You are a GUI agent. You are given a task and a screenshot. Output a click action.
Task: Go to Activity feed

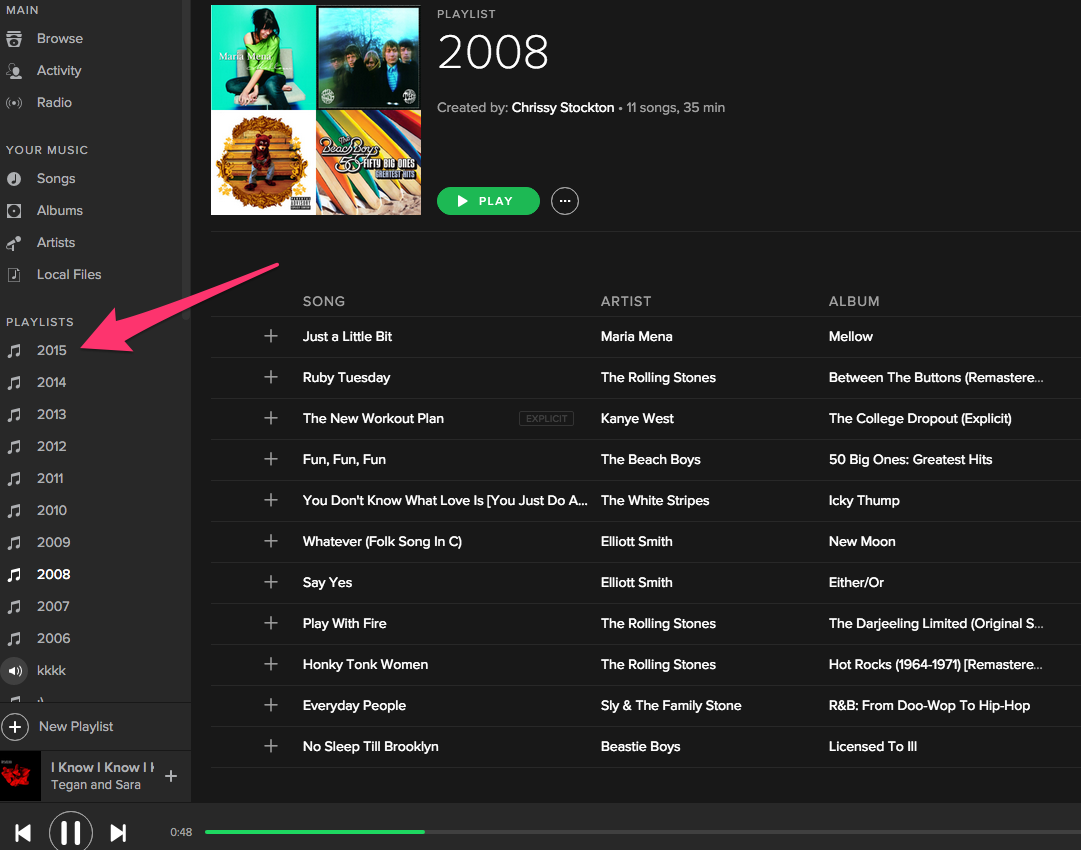point(59,70)
